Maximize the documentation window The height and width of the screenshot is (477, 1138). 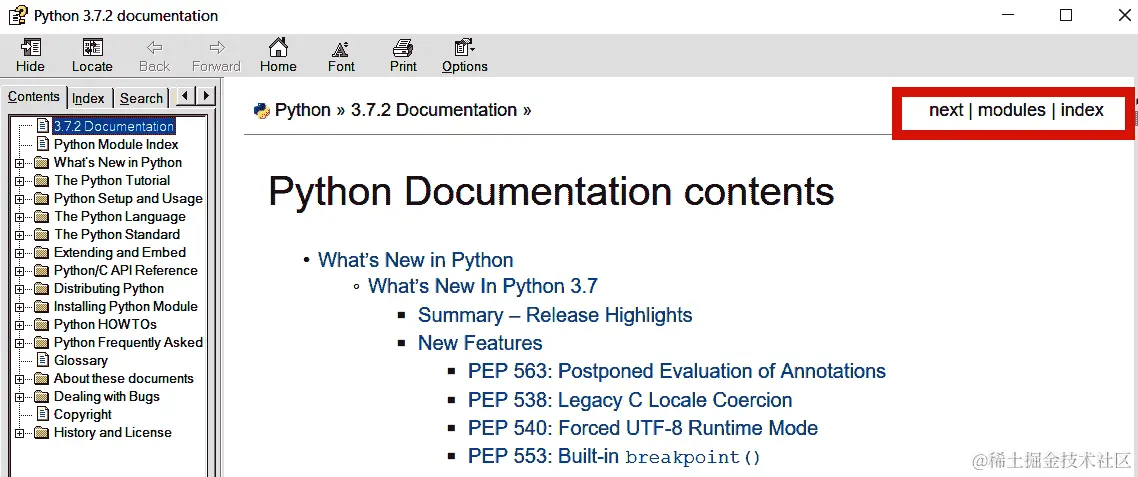pyautogui.click(x=1065, y=15)
